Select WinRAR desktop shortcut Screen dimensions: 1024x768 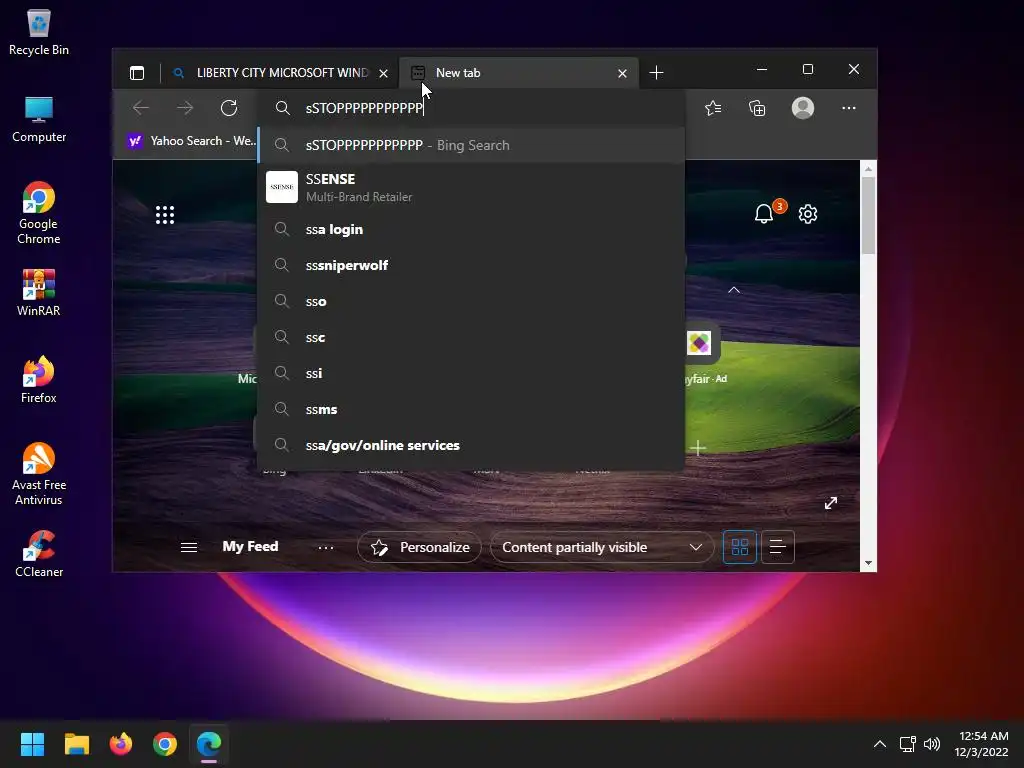click(x=39, y=293)
